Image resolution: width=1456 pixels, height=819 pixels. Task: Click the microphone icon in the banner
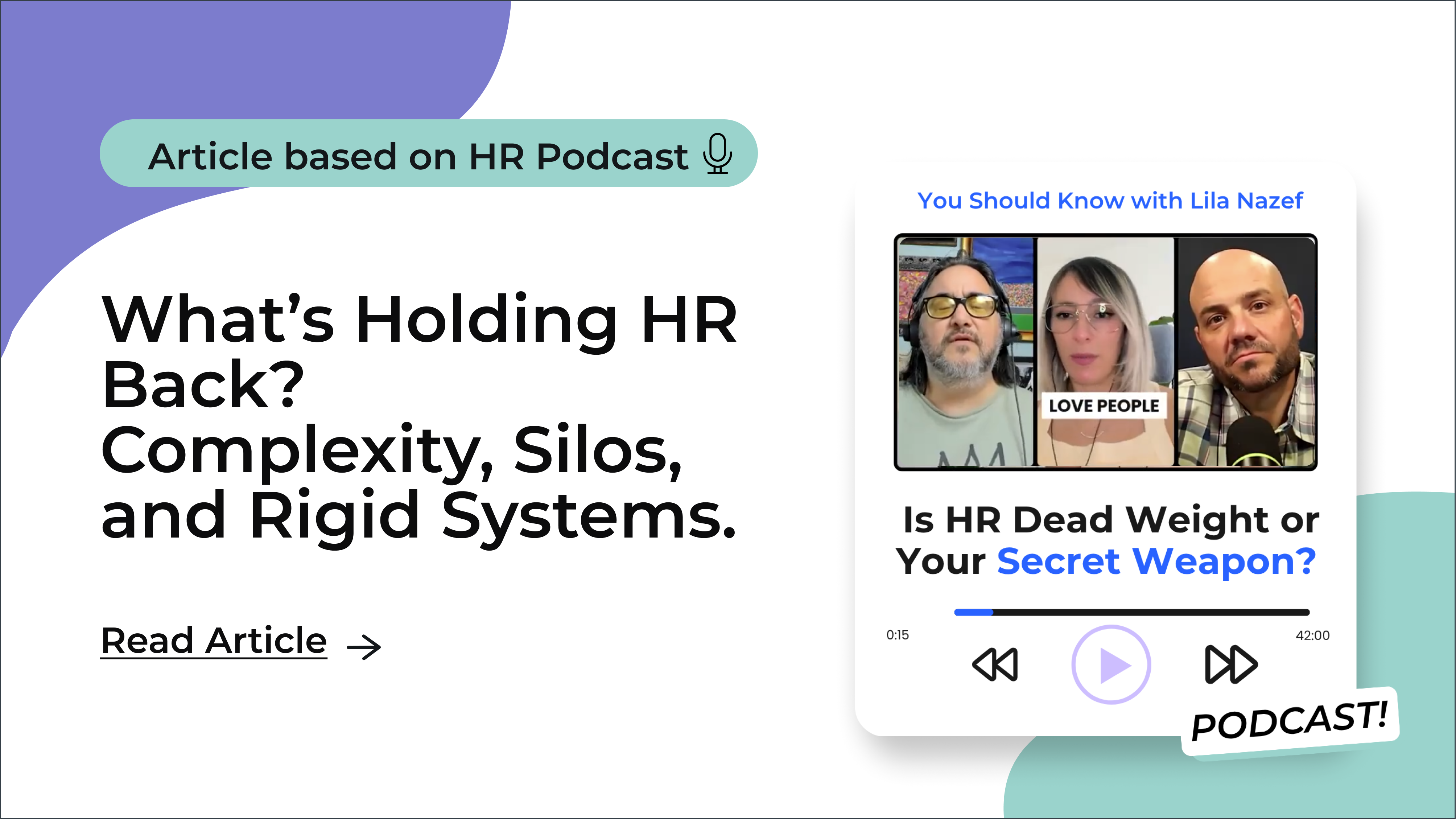pos(717,154)
